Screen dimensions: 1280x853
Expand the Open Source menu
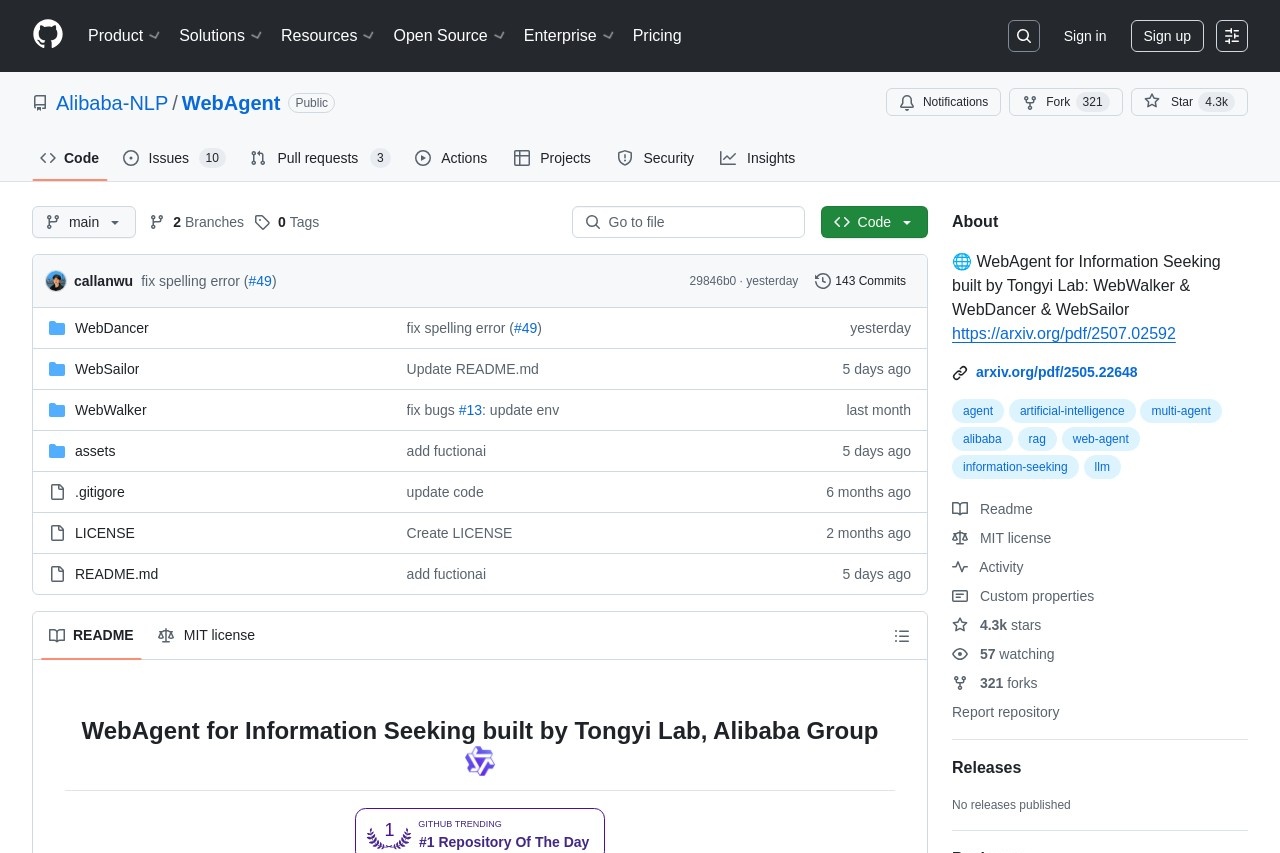pos(449,36)
